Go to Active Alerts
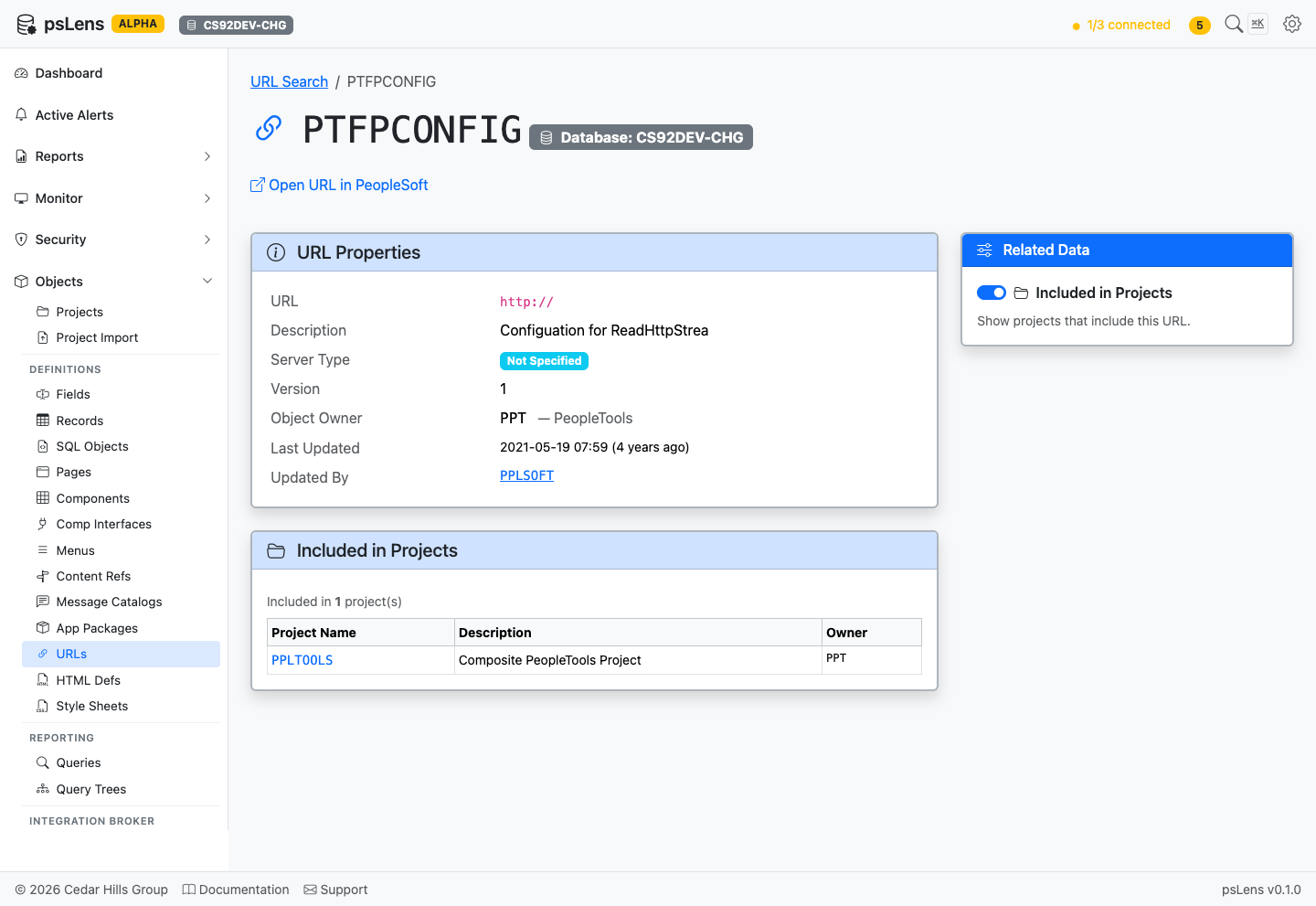The width and height of the screenshot is (1316, 906). (114, 115)
